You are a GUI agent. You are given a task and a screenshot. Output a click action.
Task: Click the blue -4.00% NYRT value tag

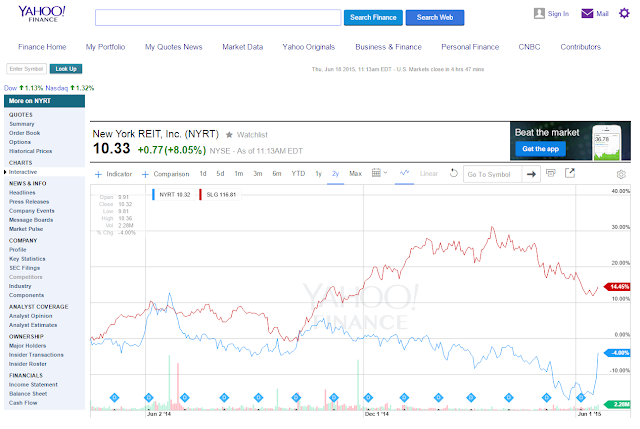617,353
